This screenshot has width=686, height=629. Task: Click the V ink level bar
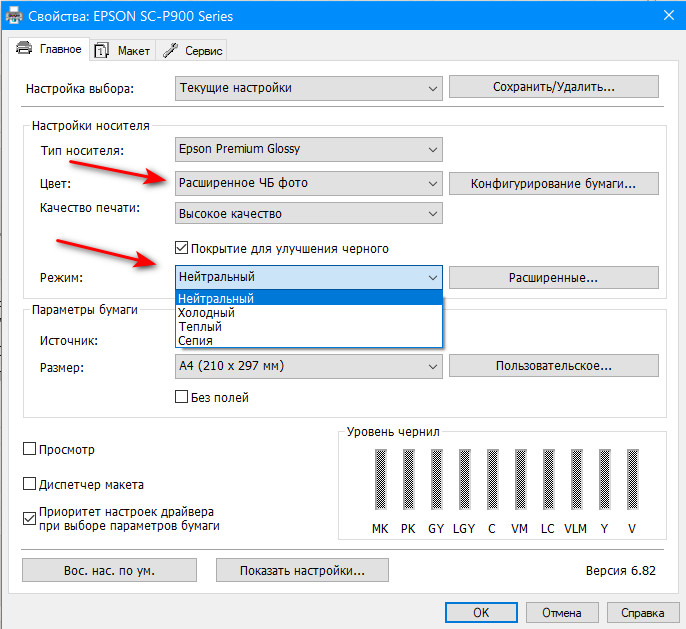[633, 479]
